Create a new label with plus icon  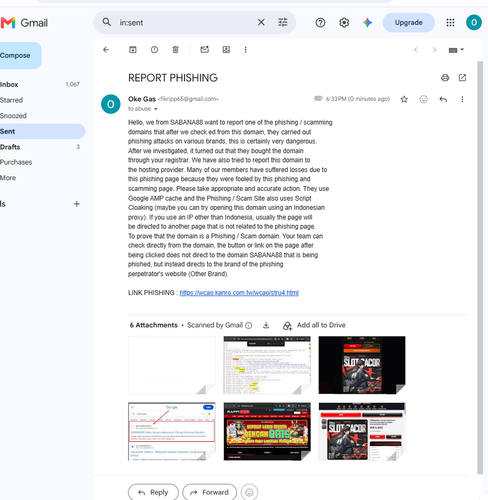77,204
